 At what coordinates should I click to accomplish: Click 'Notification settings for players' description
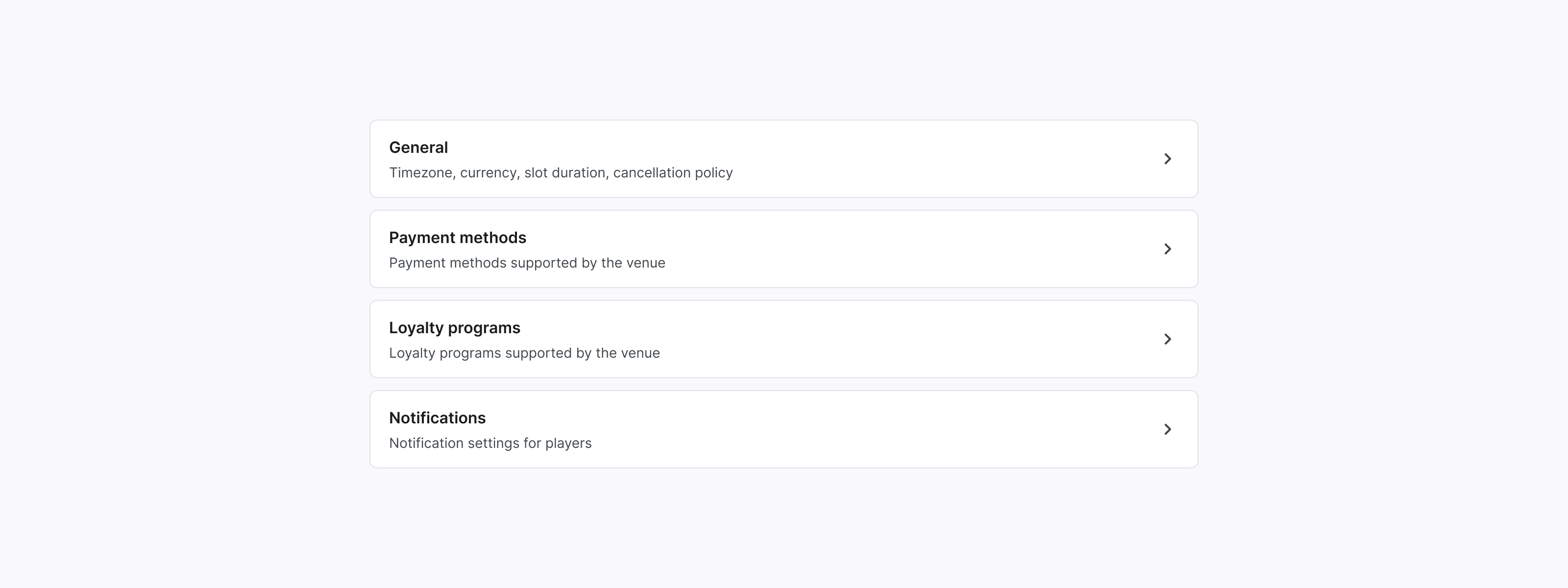tap(490, 443)
